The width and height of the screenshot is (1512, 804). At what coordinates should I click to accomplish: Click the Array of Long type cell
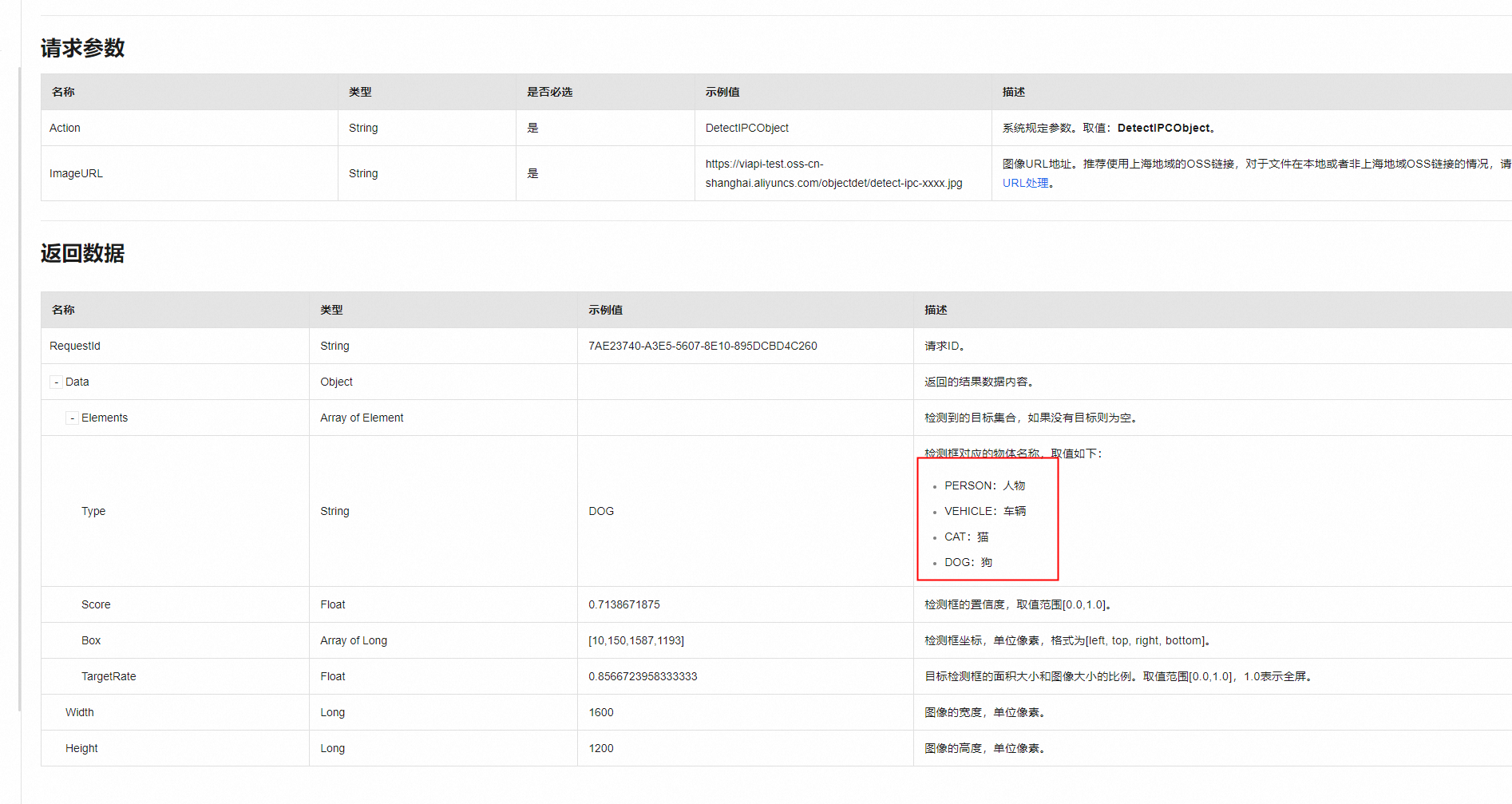[x=354, y=640]
